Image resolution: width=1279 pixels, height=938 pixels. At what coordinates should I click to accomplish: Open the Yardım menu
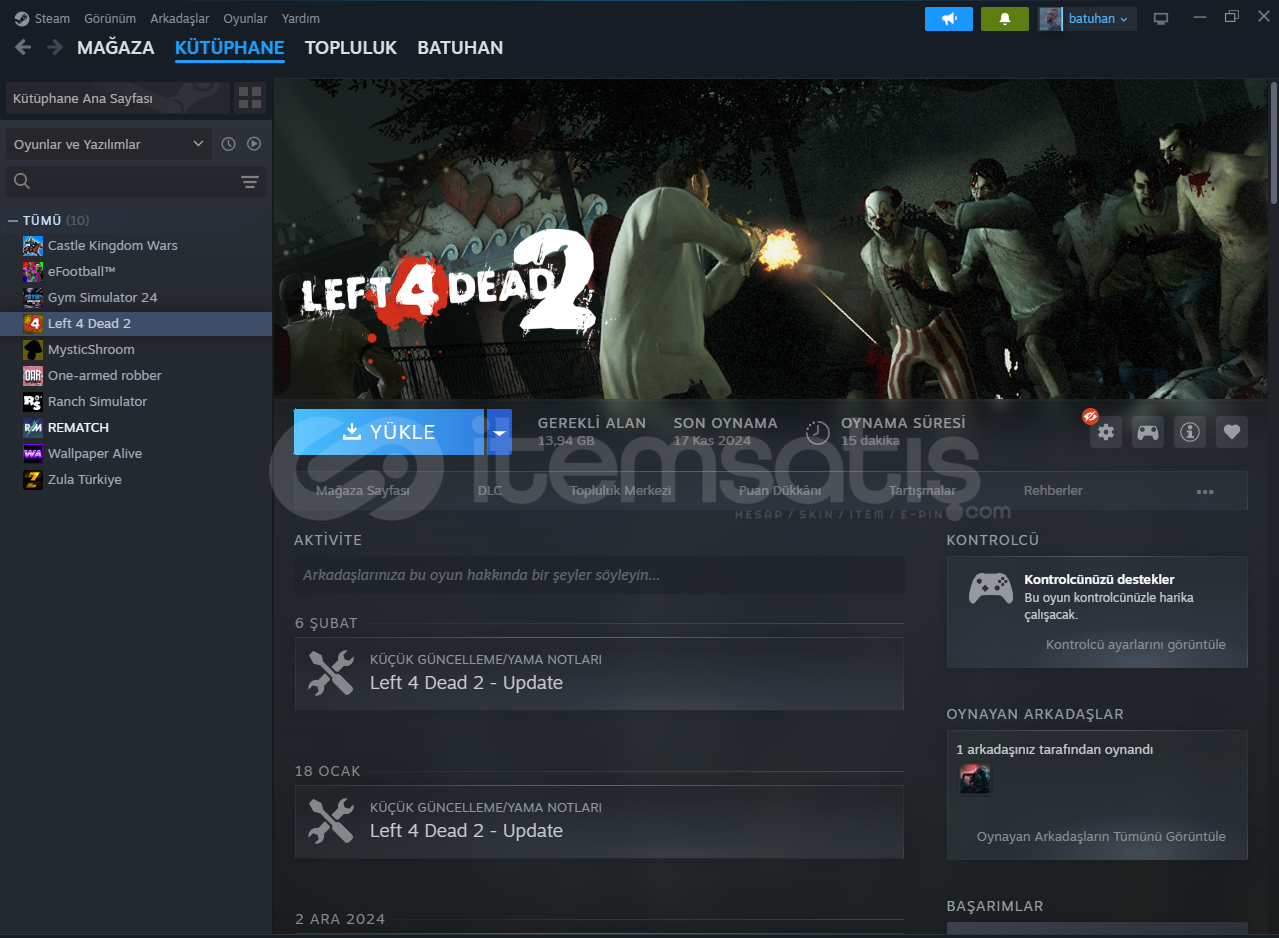[x=301, y=19]
